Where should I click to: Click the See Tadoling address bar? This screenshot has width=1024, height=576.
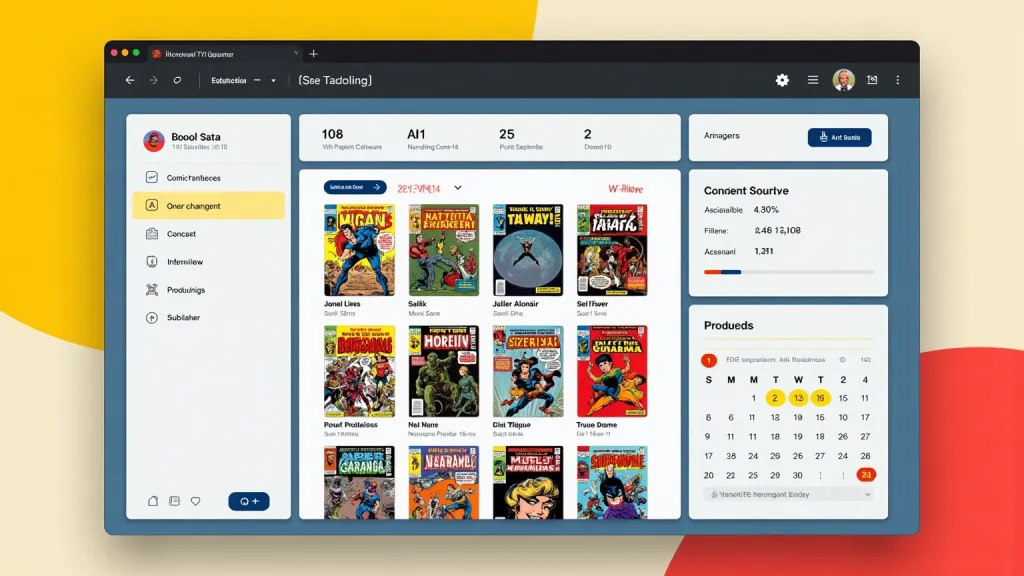pos(335,80)
